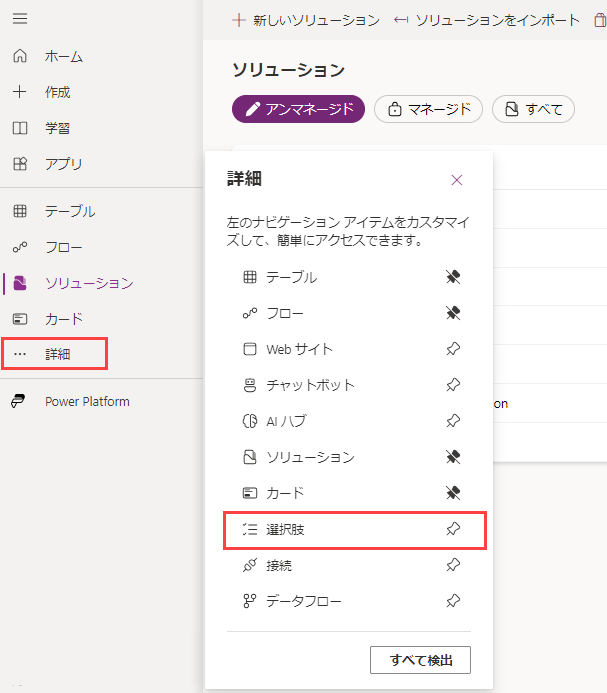The height and width of the screenshot is (693, 607).
Task: Select ソリューション in the left navigation
Action: (x=89, y=283)
